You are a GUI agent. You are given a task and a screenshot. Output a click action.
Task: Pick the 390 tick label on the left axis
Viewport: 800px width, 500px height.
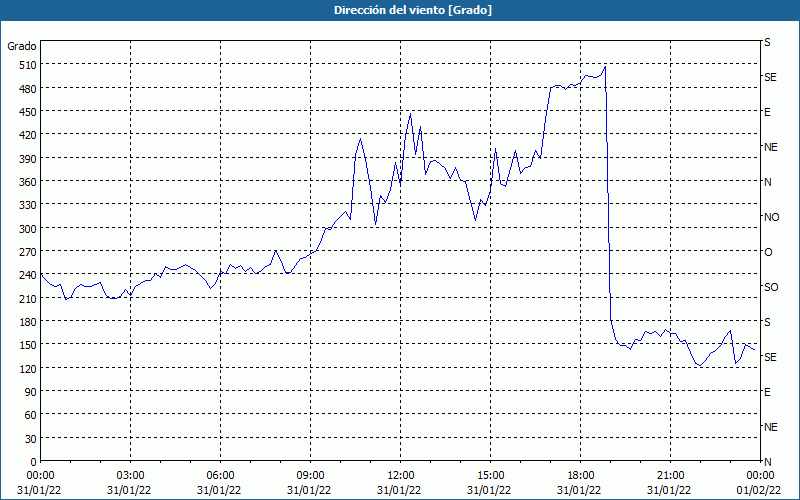(x=28, y=159)
